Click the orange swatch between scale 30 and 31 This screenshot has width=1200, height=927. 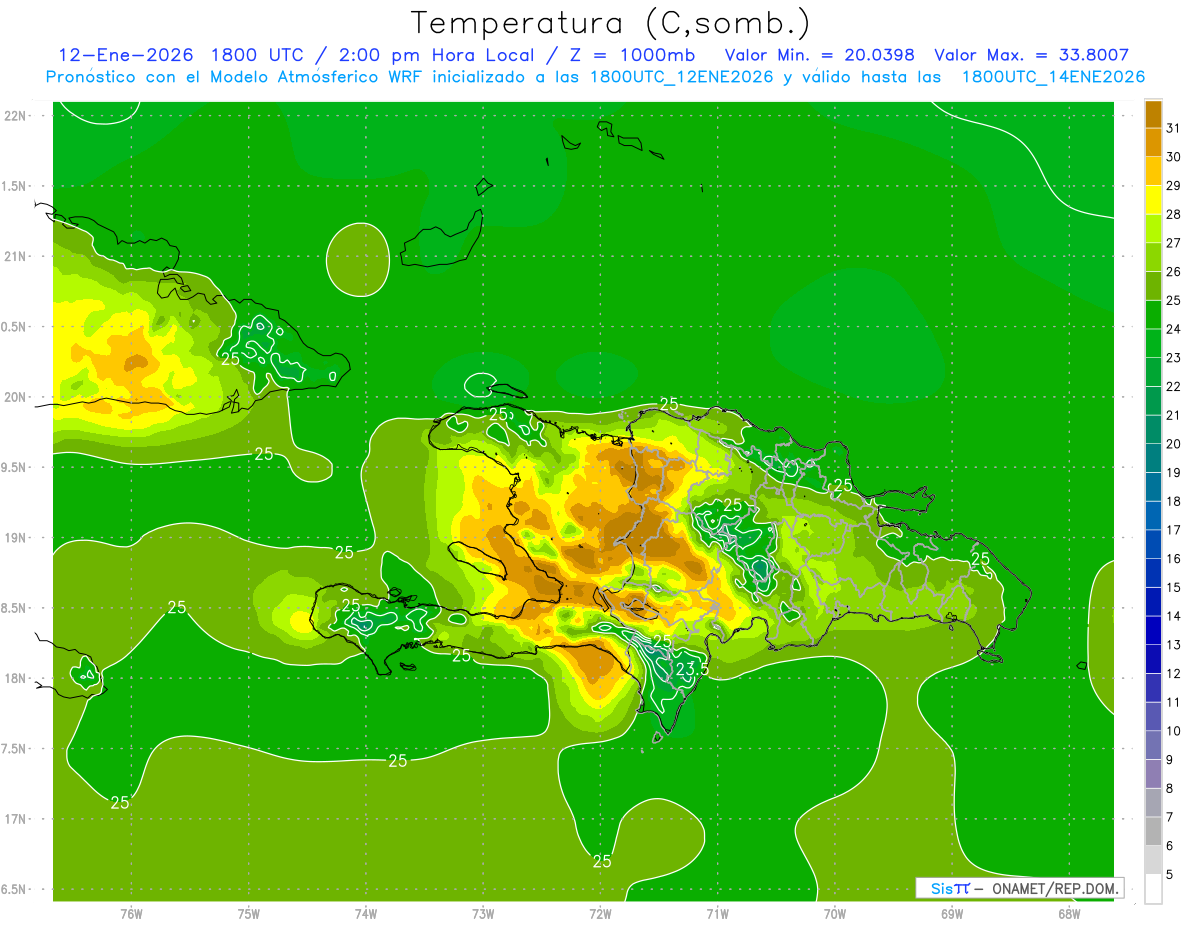tap(1153, 143)
